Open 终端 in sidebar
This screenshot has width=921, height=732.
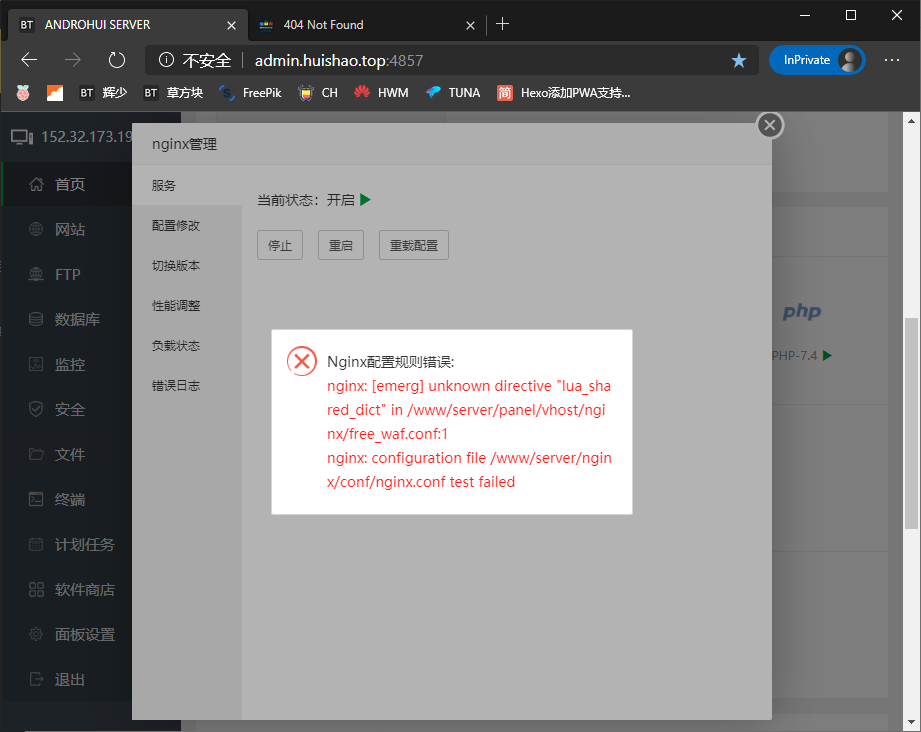tap(67, 499)
